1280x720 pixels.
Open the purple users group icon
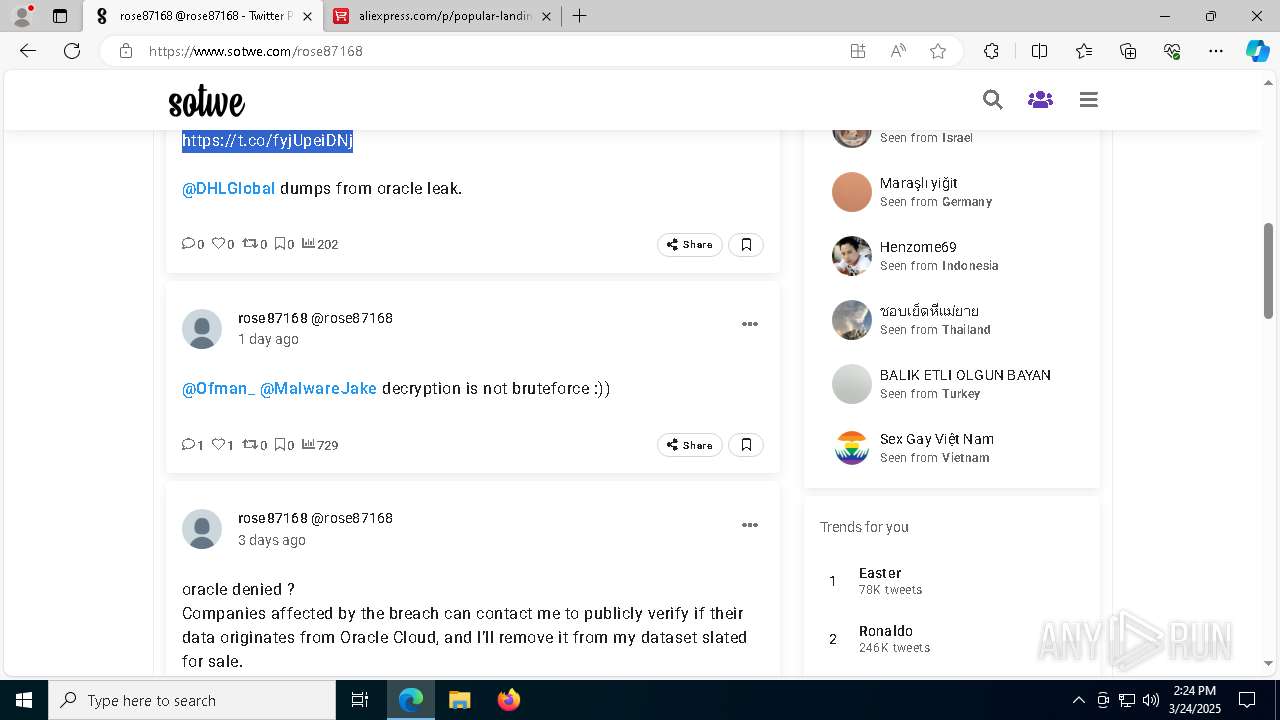coord(1040,99)
